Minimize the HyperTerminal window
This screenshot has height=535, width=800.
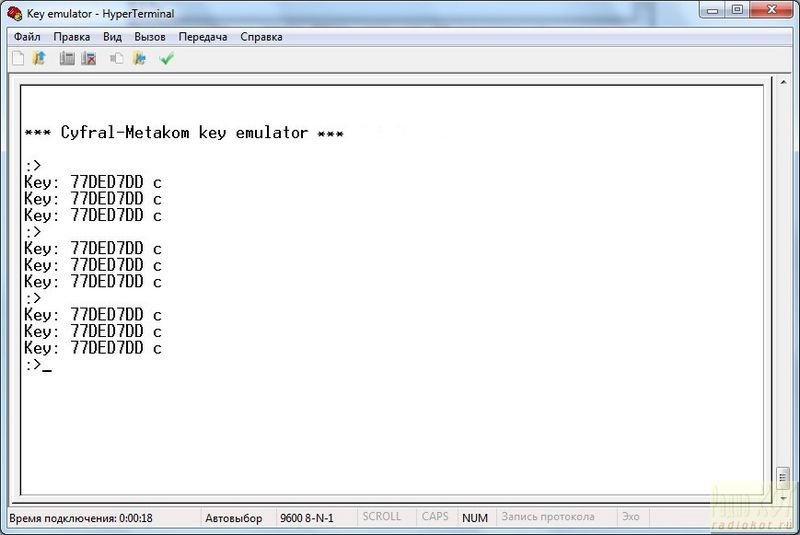point(713,10)
